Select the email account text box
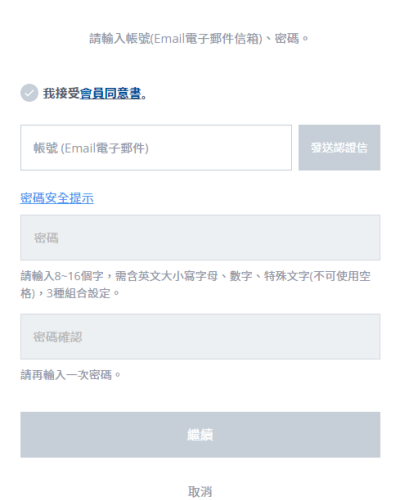This screenshot has height=500, width=400. tap(156, 148)
